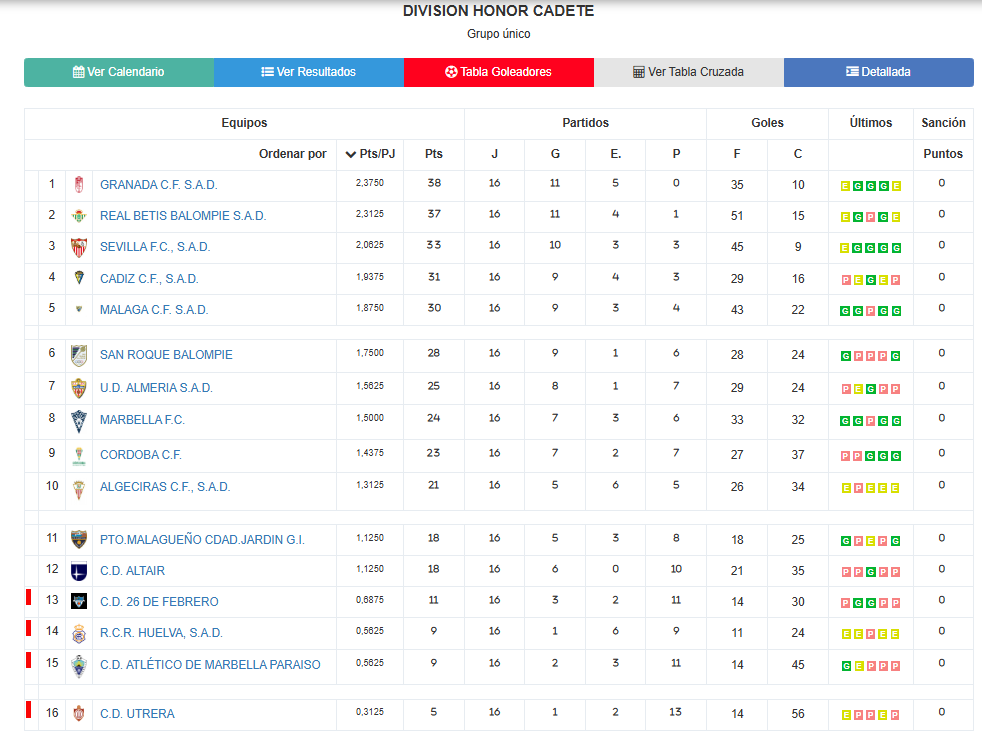The height and width of the screenshot is (743, 982).
Task: Click the C.D. 26 de Febrero crest icon
Action: tap(79, 602)
